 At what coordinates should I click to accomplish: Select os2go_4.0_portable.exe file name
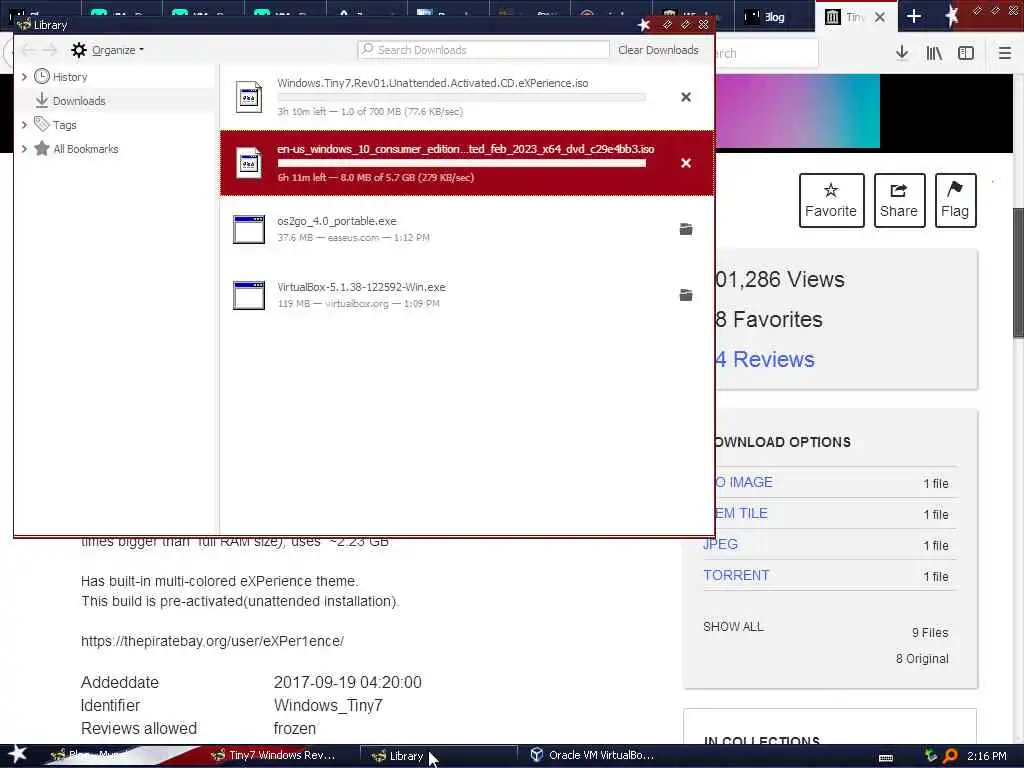(x=336, y=221)
